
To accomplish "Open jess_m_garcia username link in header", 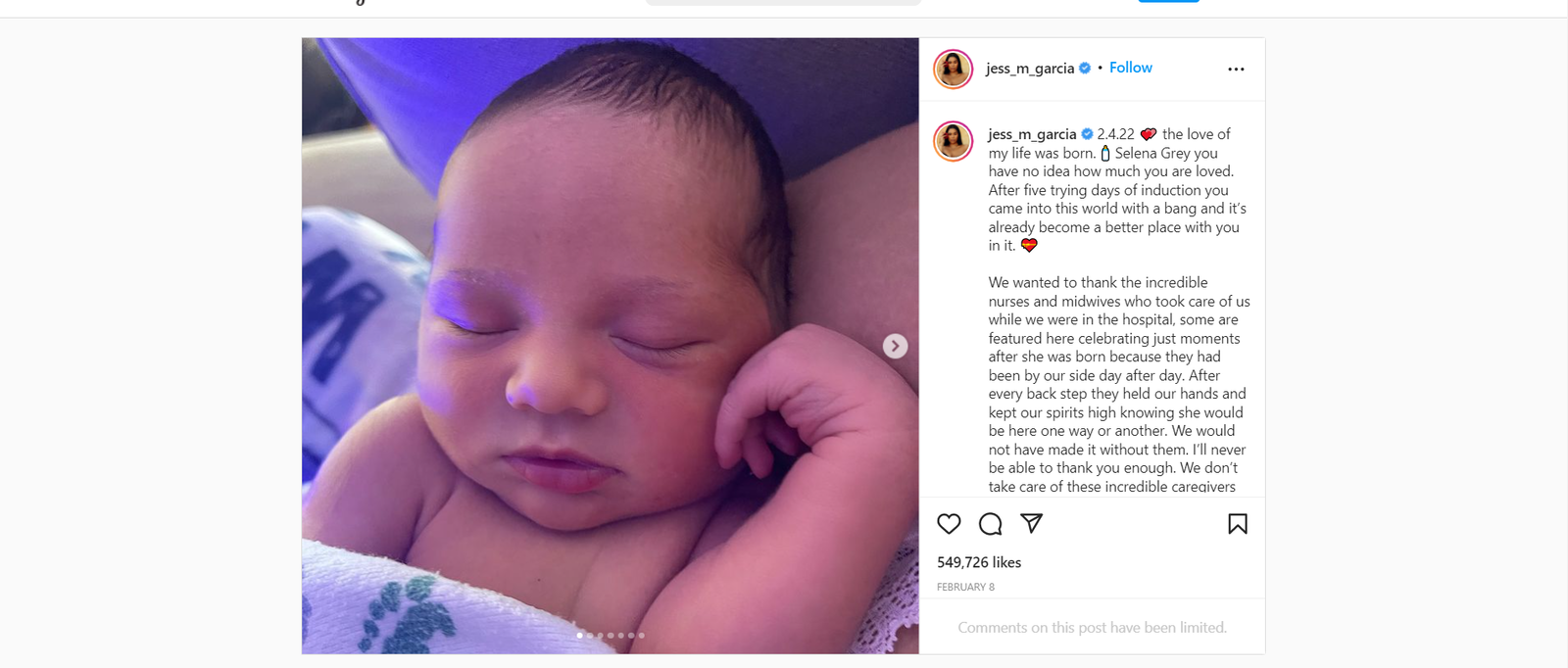I will (1030, 69).
